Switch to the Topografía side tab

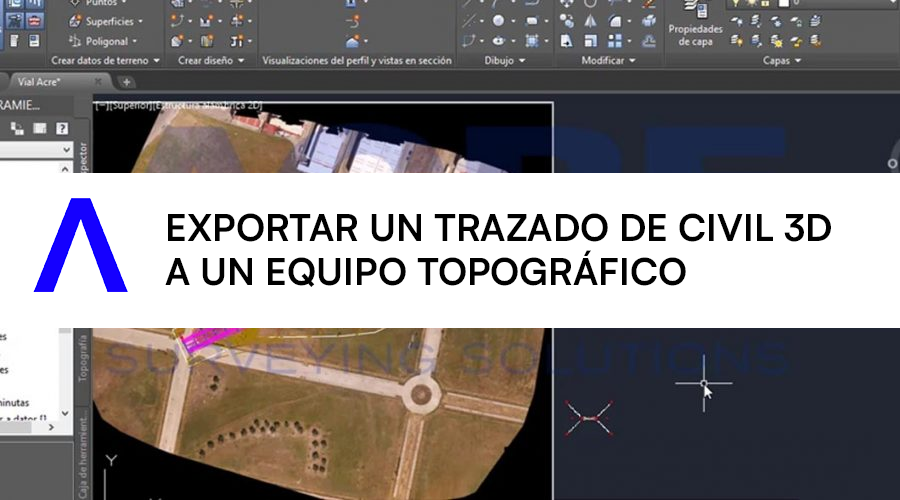coord(83,358)
